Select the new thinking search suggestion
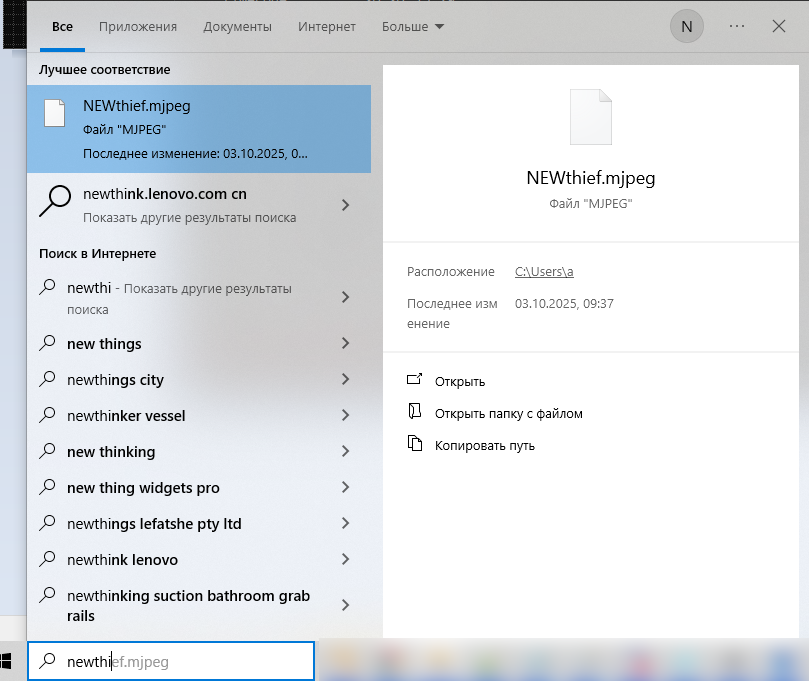 click(111, 452)
